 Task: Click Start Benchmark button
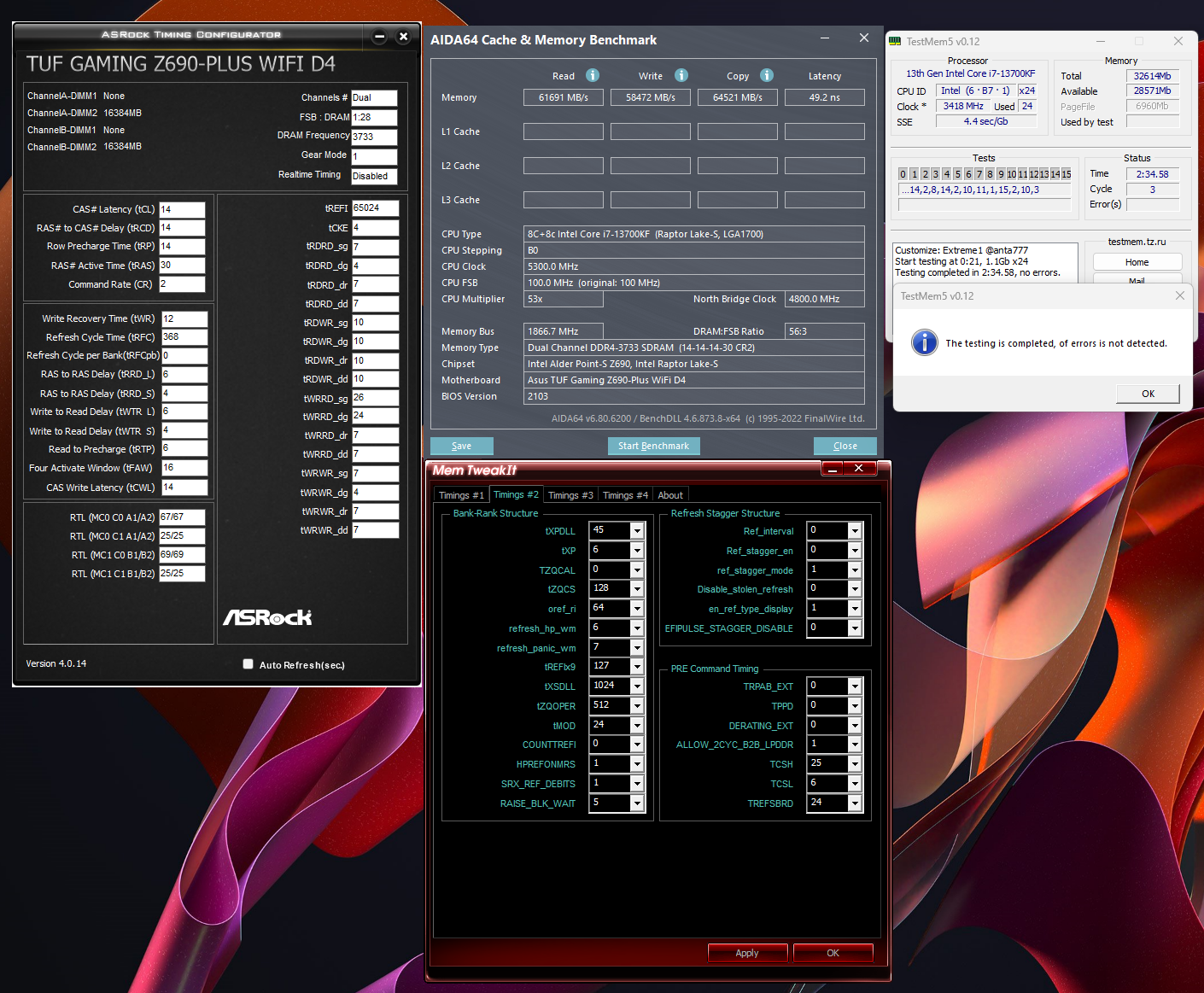click(653, 446)
